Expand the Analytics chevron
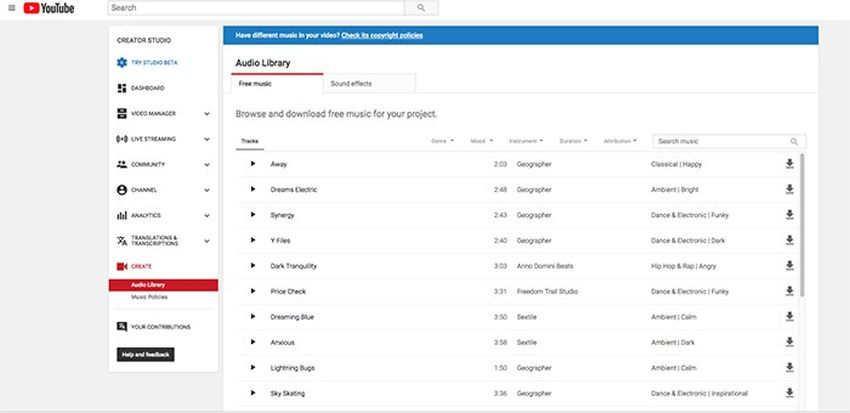Screen dimensions: 850x413 pos(207,216)
